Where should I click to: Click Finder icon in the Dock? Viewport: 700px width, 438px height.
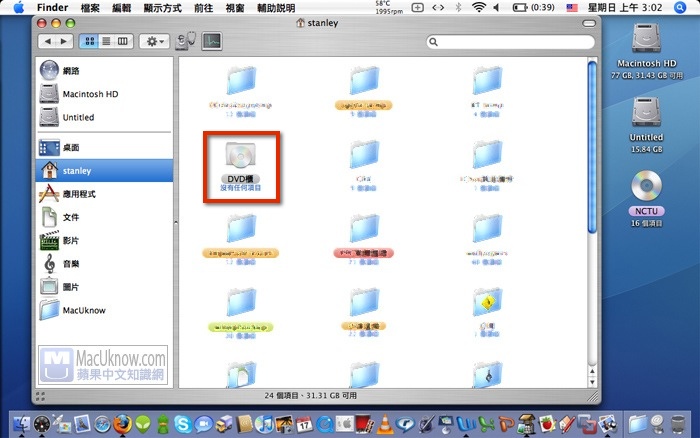21,424
